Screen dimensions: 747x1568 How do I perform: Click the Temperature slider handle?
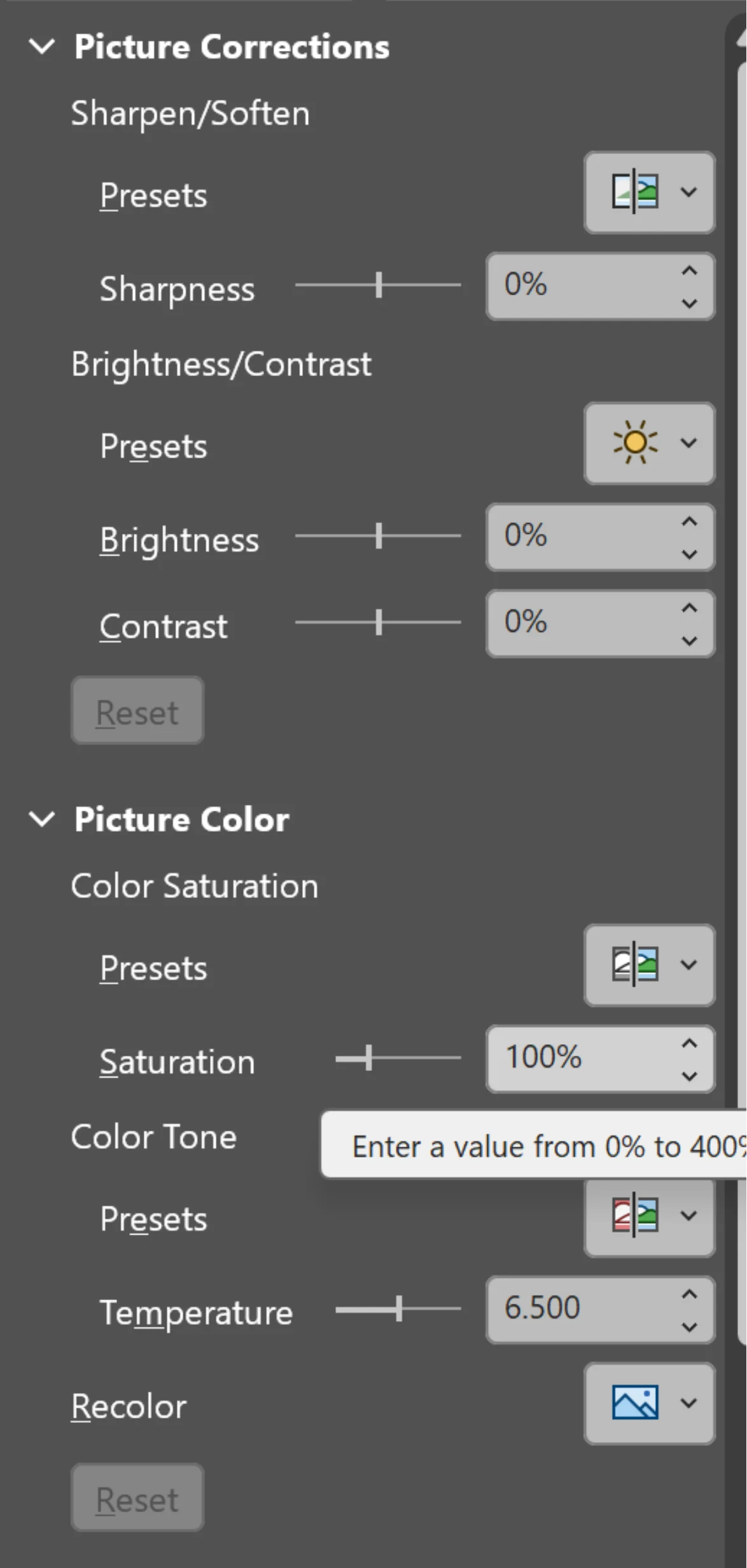[399, 1309]
